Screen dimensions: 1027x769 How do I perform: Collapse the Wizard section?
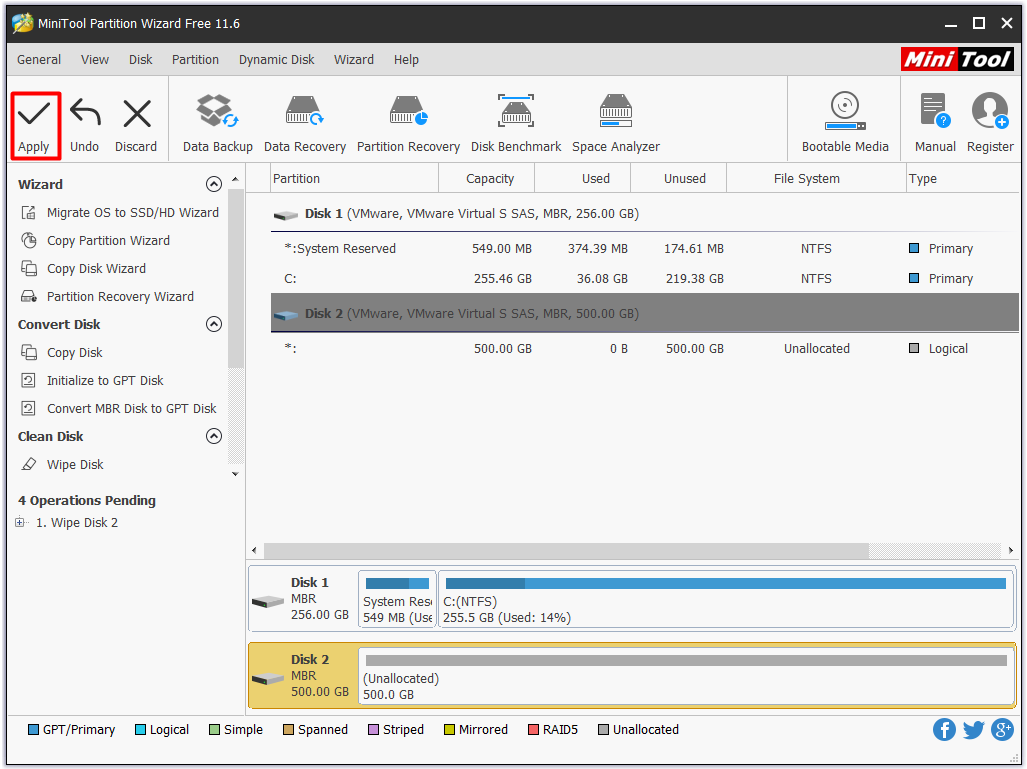point(214,184)
